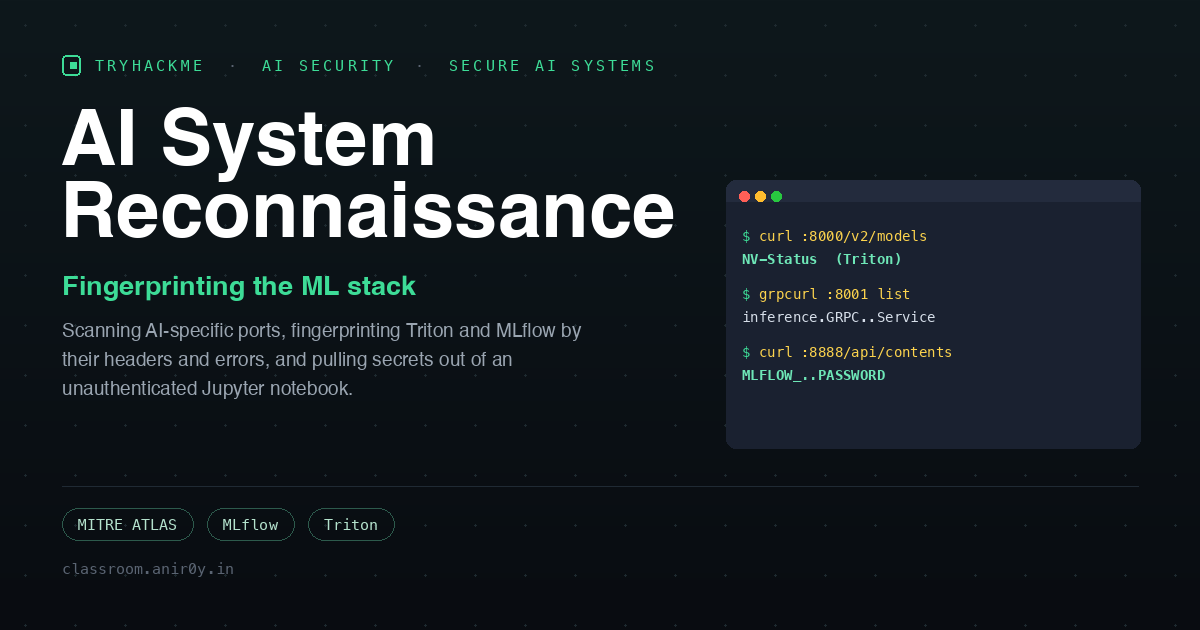The image size is (1200, 630).
Task: Select the AI SECURITY breadcrumb label
Action: [x=329, y=66]
